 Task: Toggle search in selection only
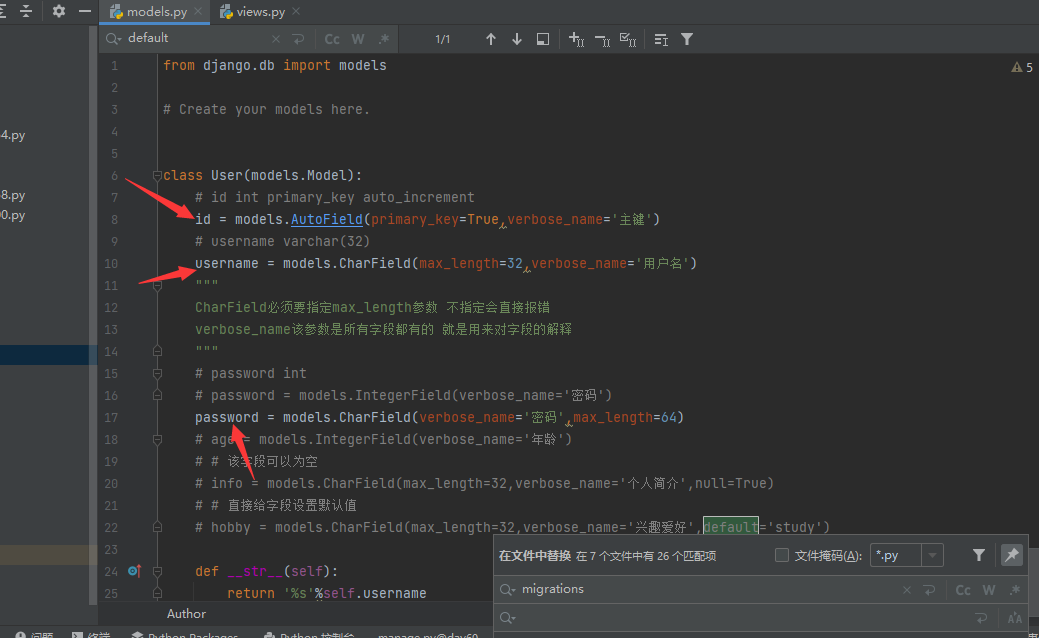[543, 39]
